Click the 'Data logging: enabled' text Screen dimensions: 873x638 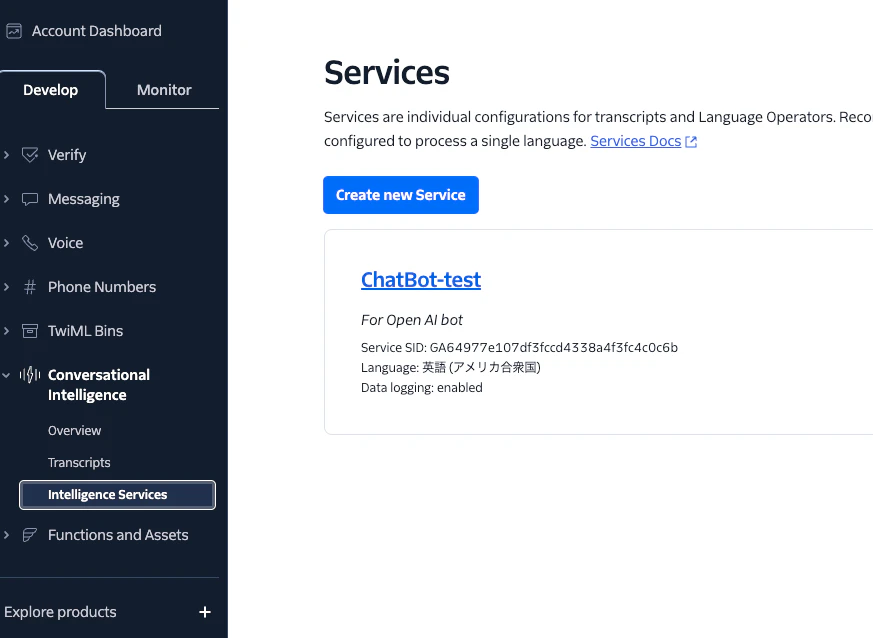click(x=421, y=387)
